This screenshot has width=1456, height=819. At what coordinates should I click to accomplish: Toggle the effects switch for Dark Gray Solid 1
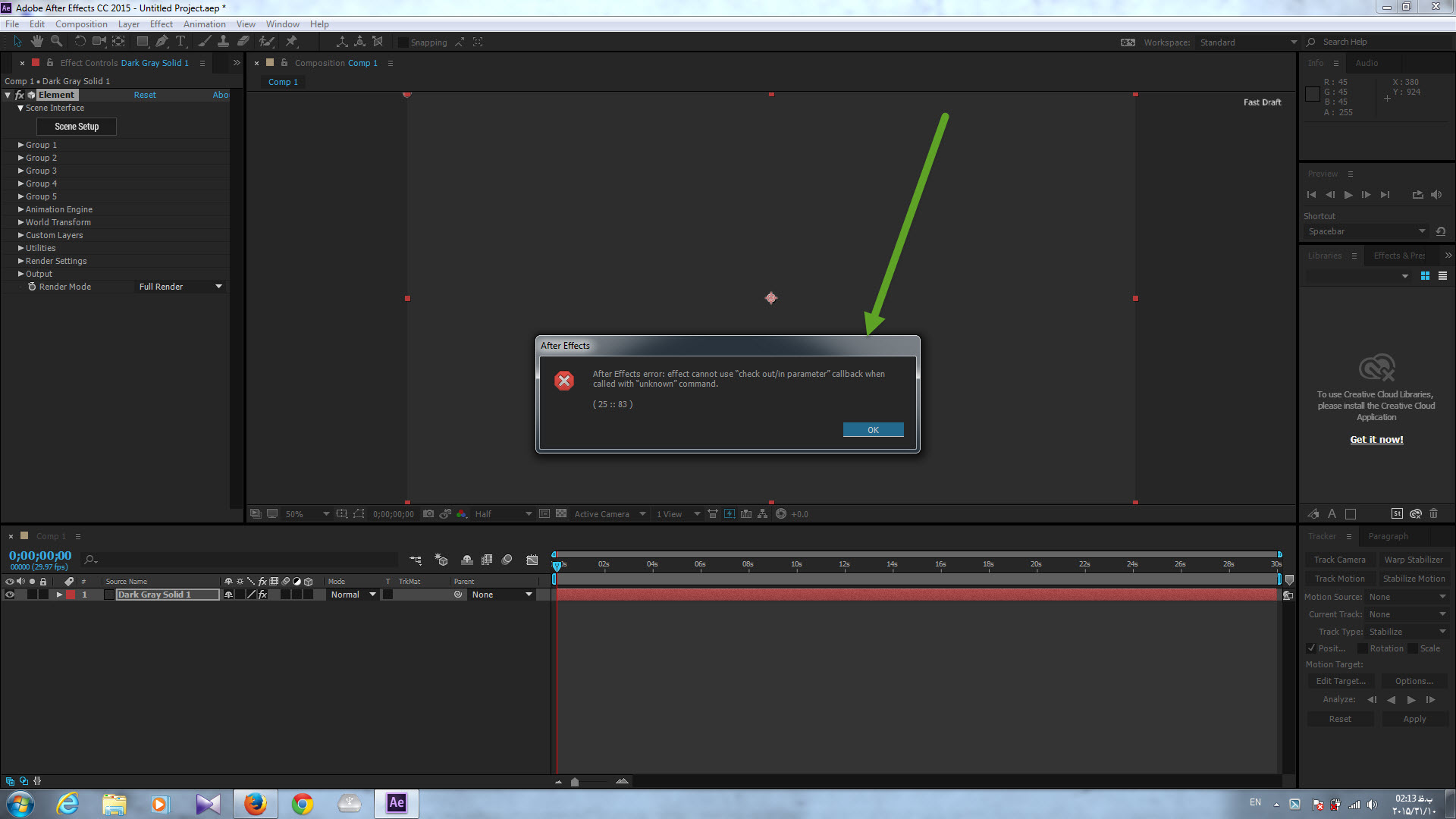[x=262, y=595]
